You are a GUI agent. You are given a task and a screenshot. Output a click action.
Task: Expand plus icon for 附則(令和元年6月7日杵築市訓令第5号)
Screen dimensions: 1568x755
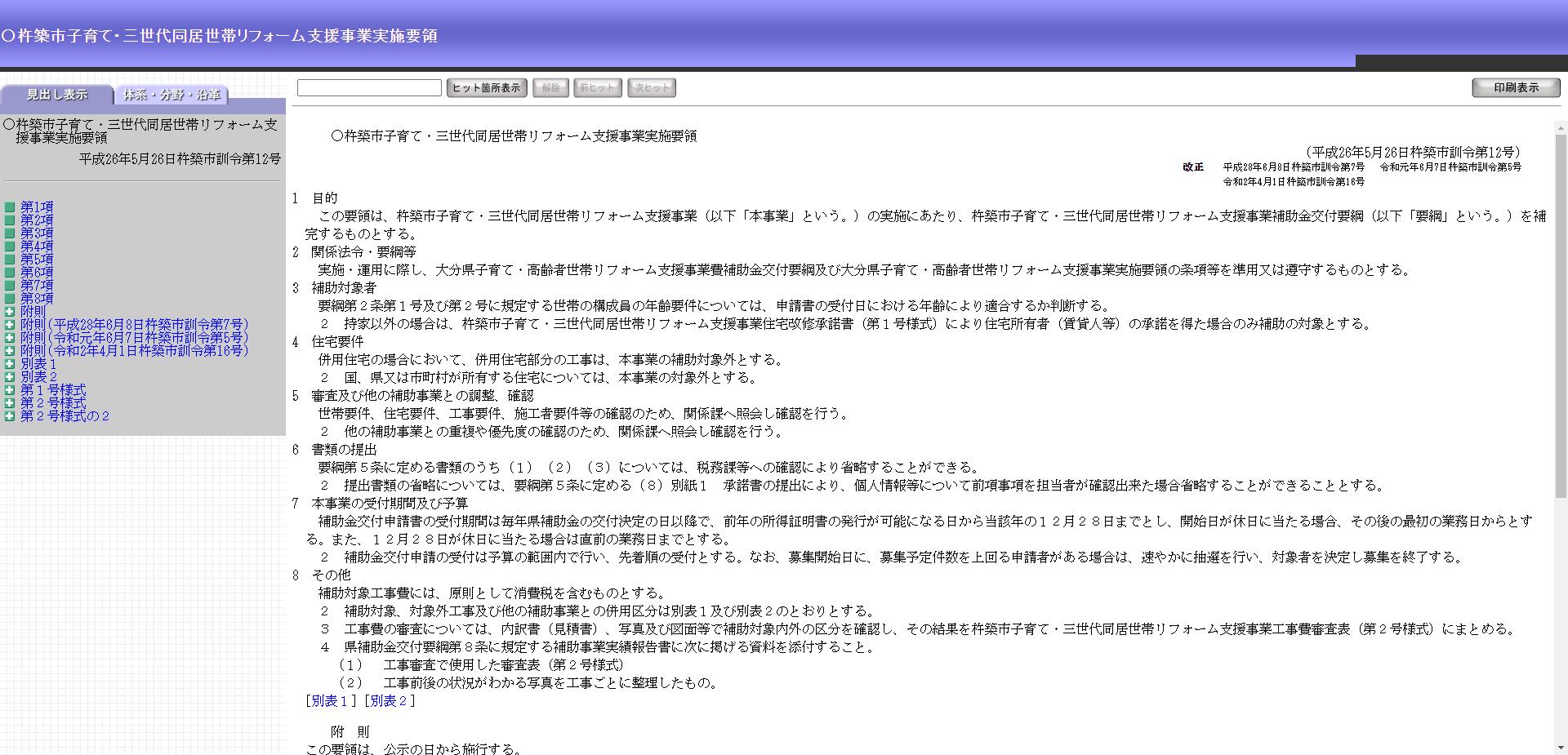coord(10,338)
